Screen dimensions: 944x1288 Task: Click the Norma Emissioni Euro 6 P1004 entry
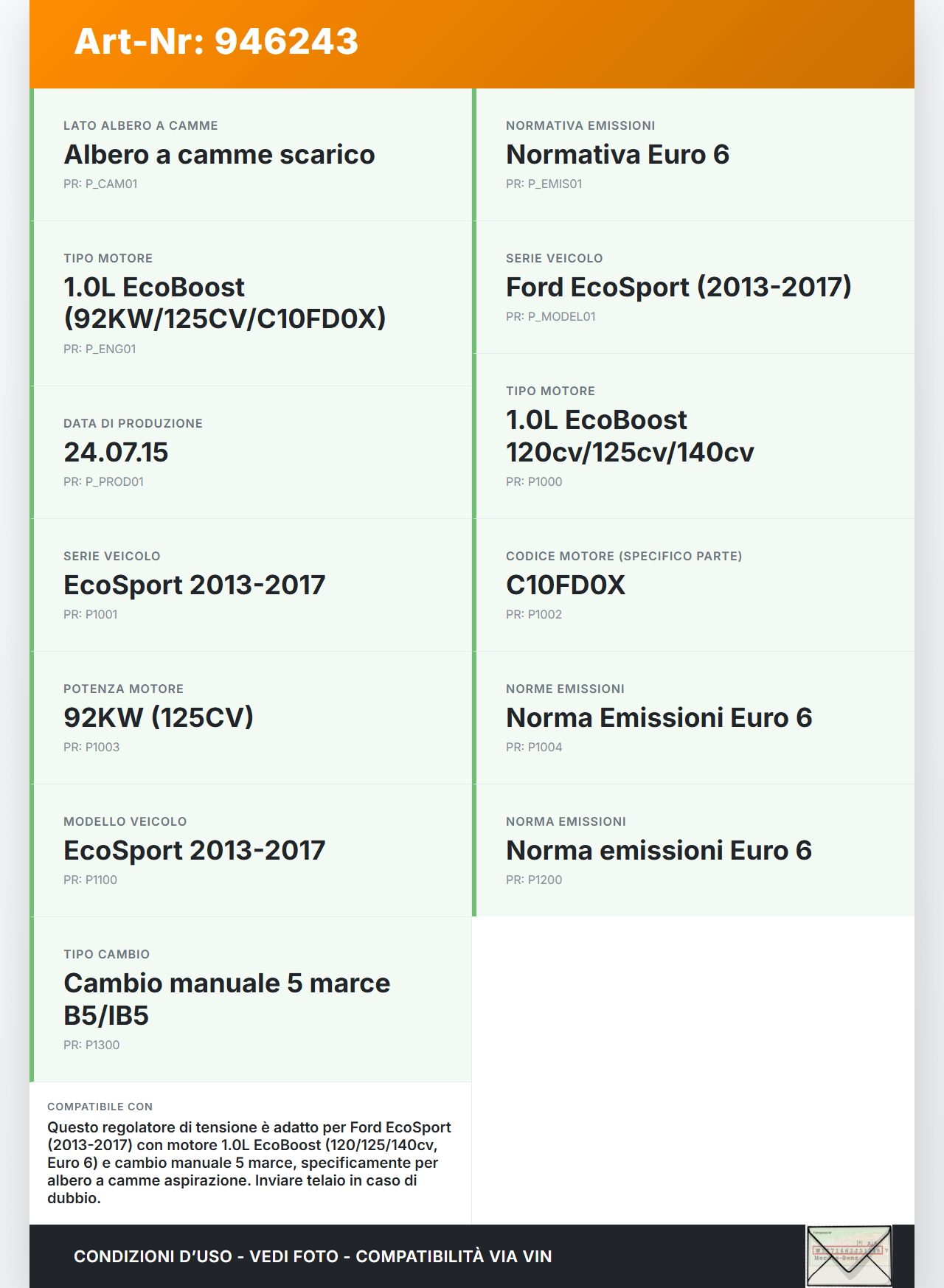click(659, 717)
